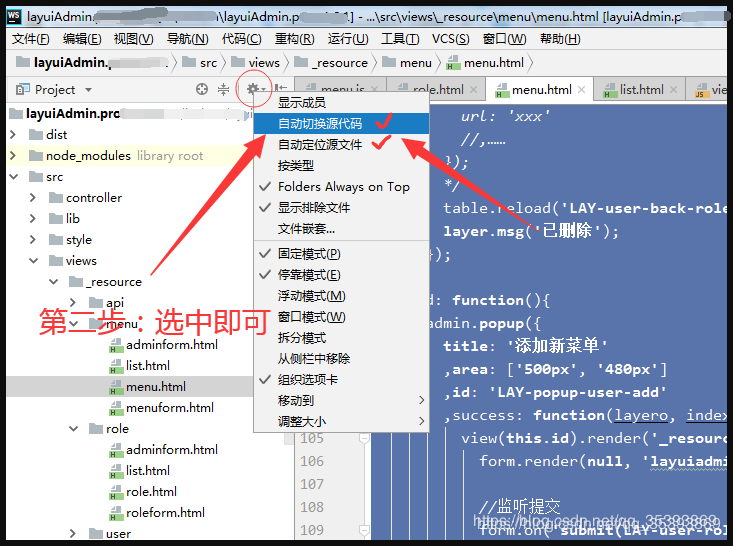Open the Project panel gear settings icon

coord(253,89)
